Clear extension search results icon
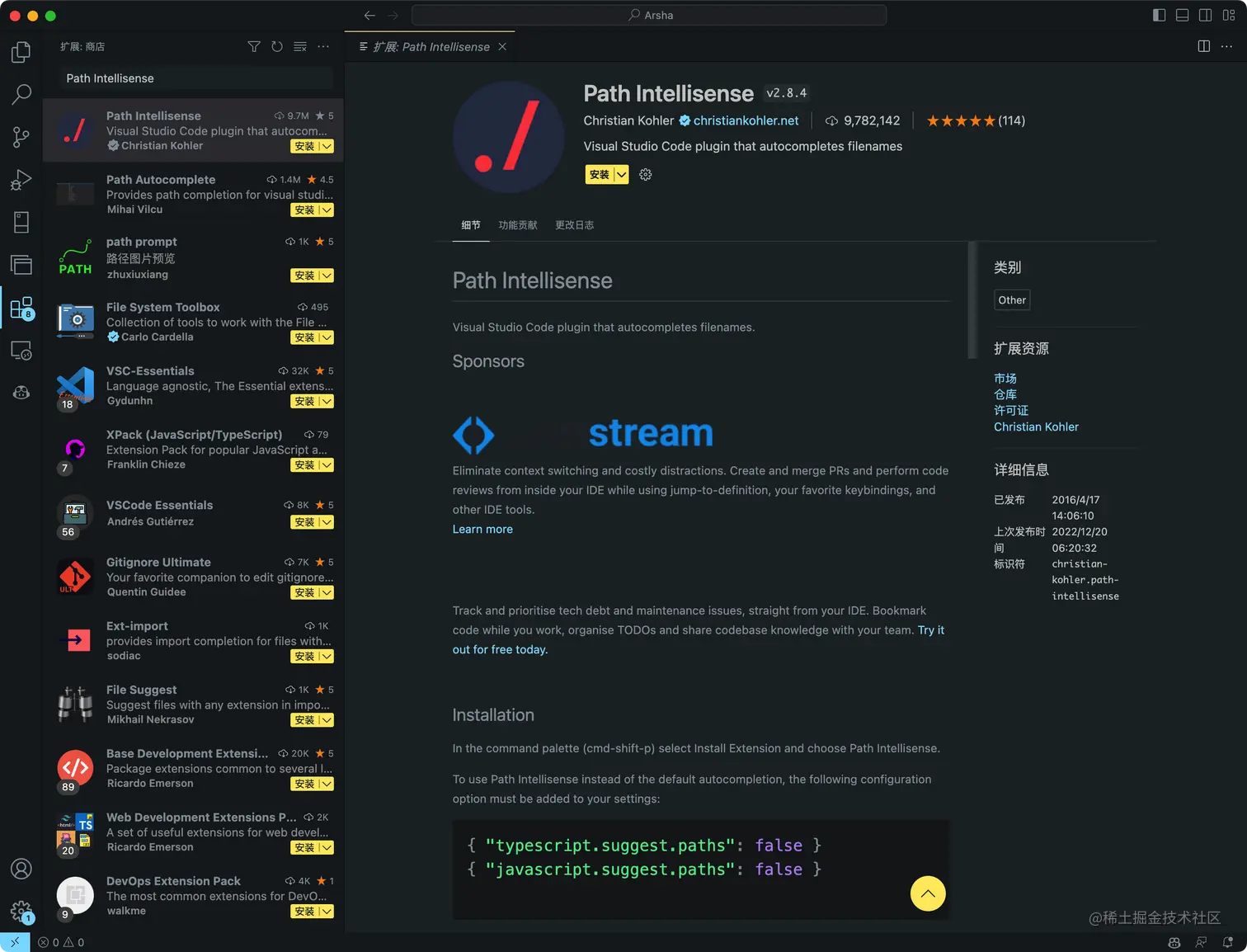The image size is (1247, 952). (300, 47)
